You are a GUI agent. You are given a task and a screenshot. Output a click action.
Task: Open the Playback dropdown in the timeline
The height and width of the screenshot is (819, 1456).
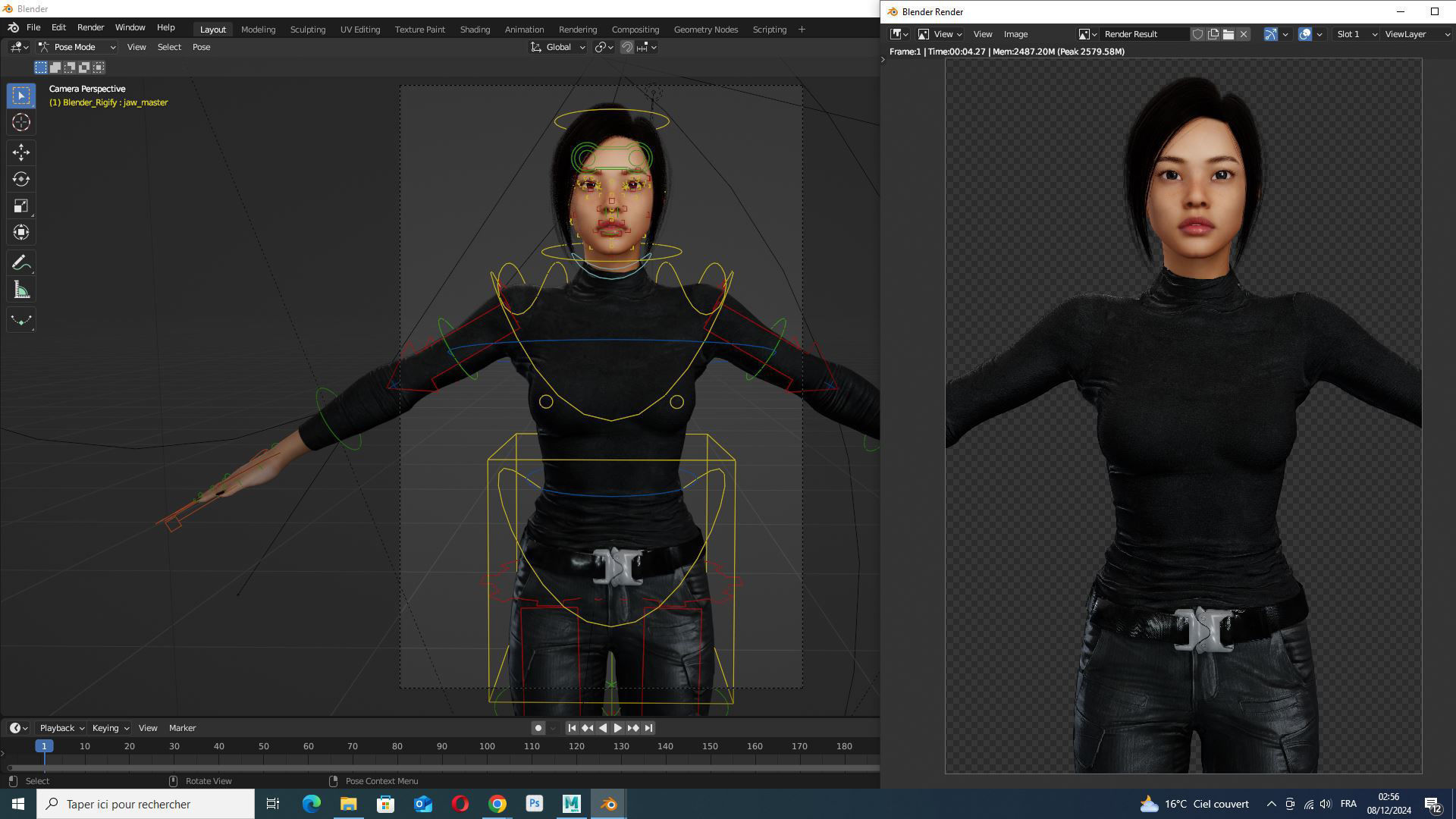(61, 728)
